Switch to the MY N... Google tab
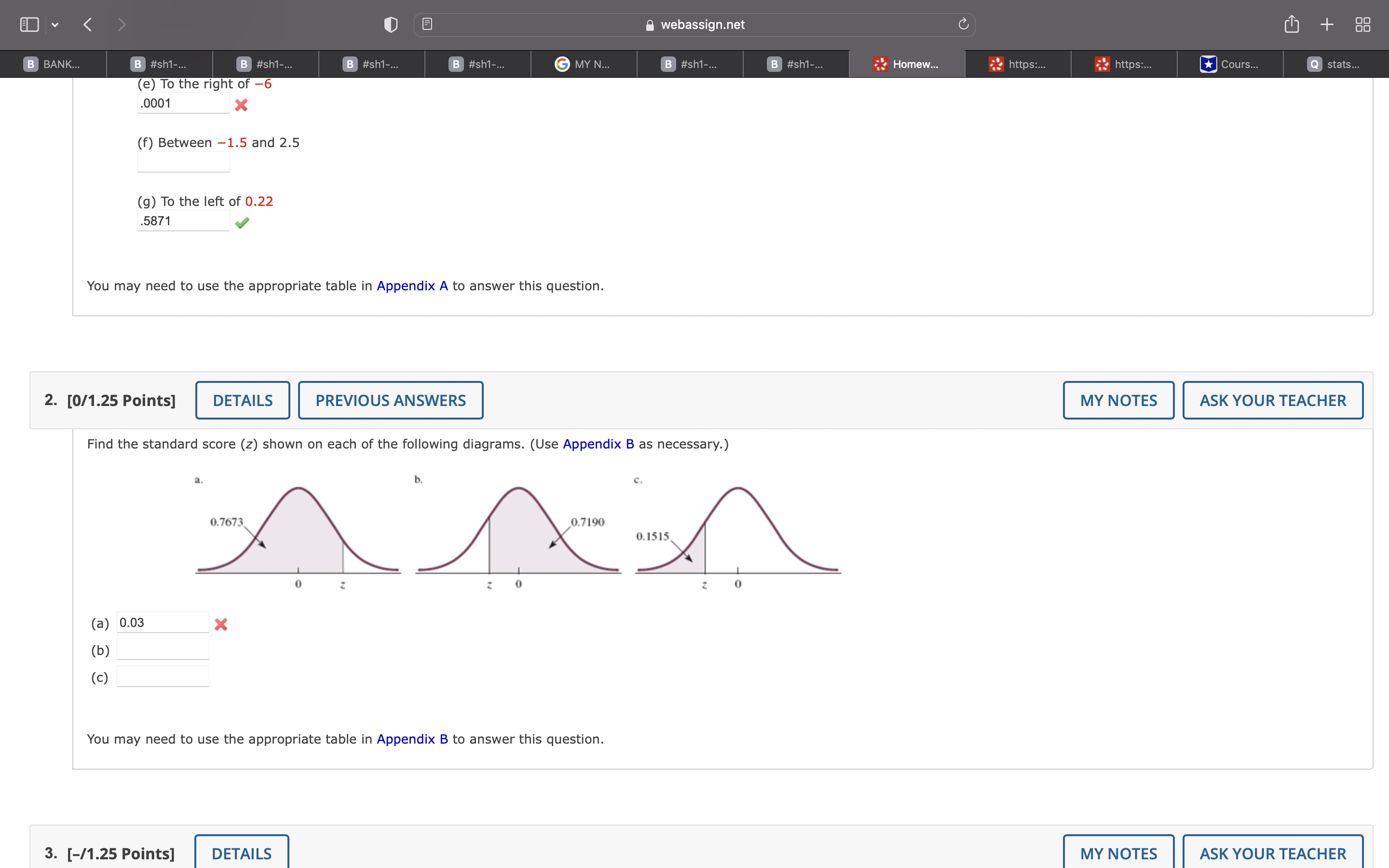The image size is (1389, 868). (x=583, y=64)
